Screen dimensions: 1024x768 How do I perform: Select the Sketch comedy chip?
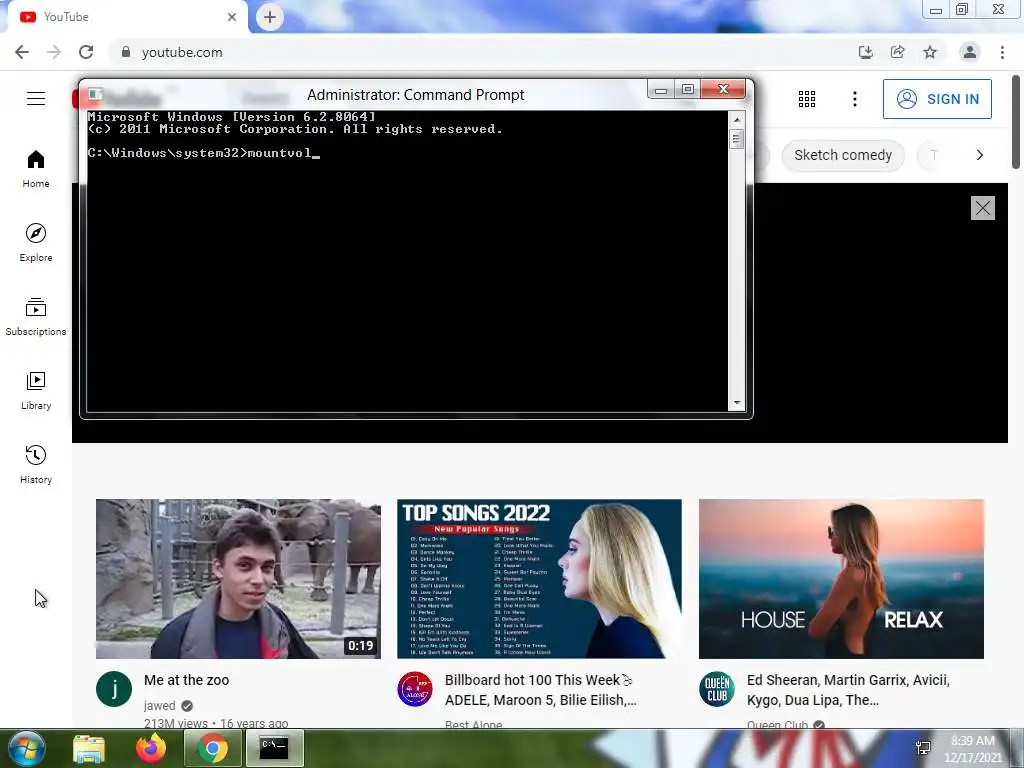click(x=842, y=155)
